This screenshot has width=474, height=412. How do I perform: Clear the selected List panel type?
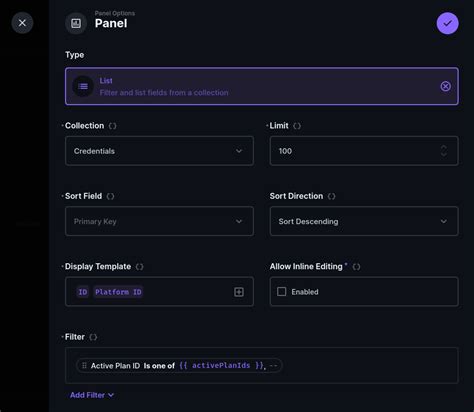[x=445, y=86]
